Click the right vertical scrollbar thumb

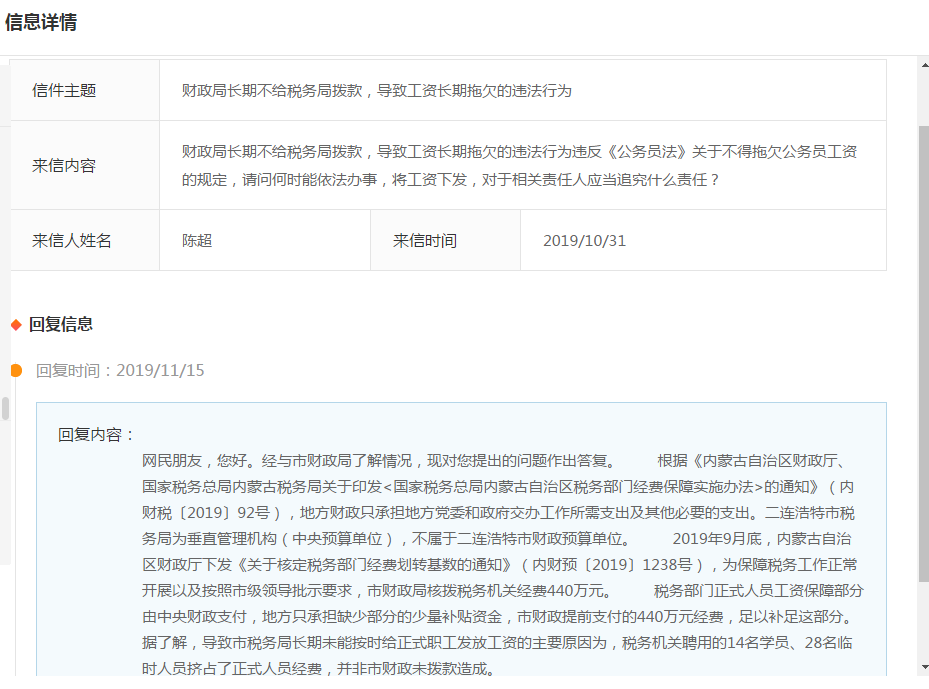pyautogui.click(x=924, y=354)
